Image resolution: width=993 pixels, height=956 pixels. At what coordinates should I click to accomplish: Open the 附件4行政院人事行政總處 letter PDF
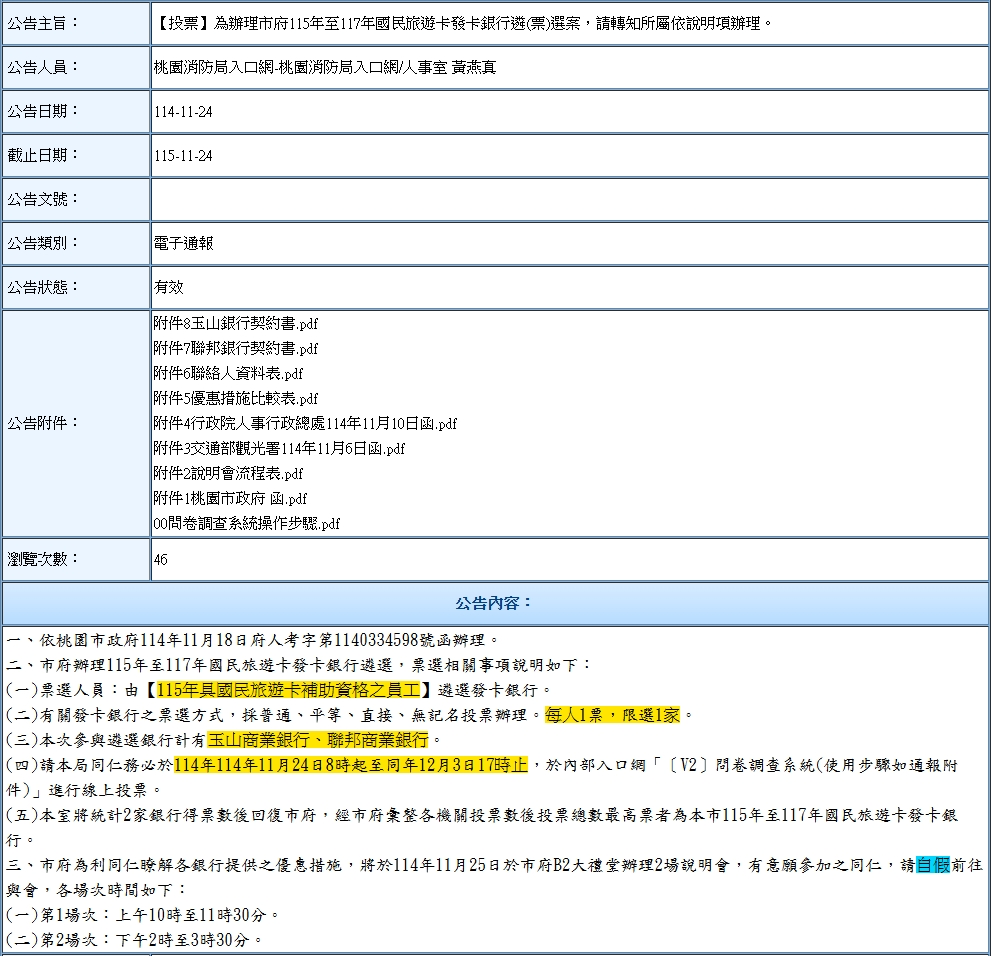pyautogui.click(x=305, y=424)
